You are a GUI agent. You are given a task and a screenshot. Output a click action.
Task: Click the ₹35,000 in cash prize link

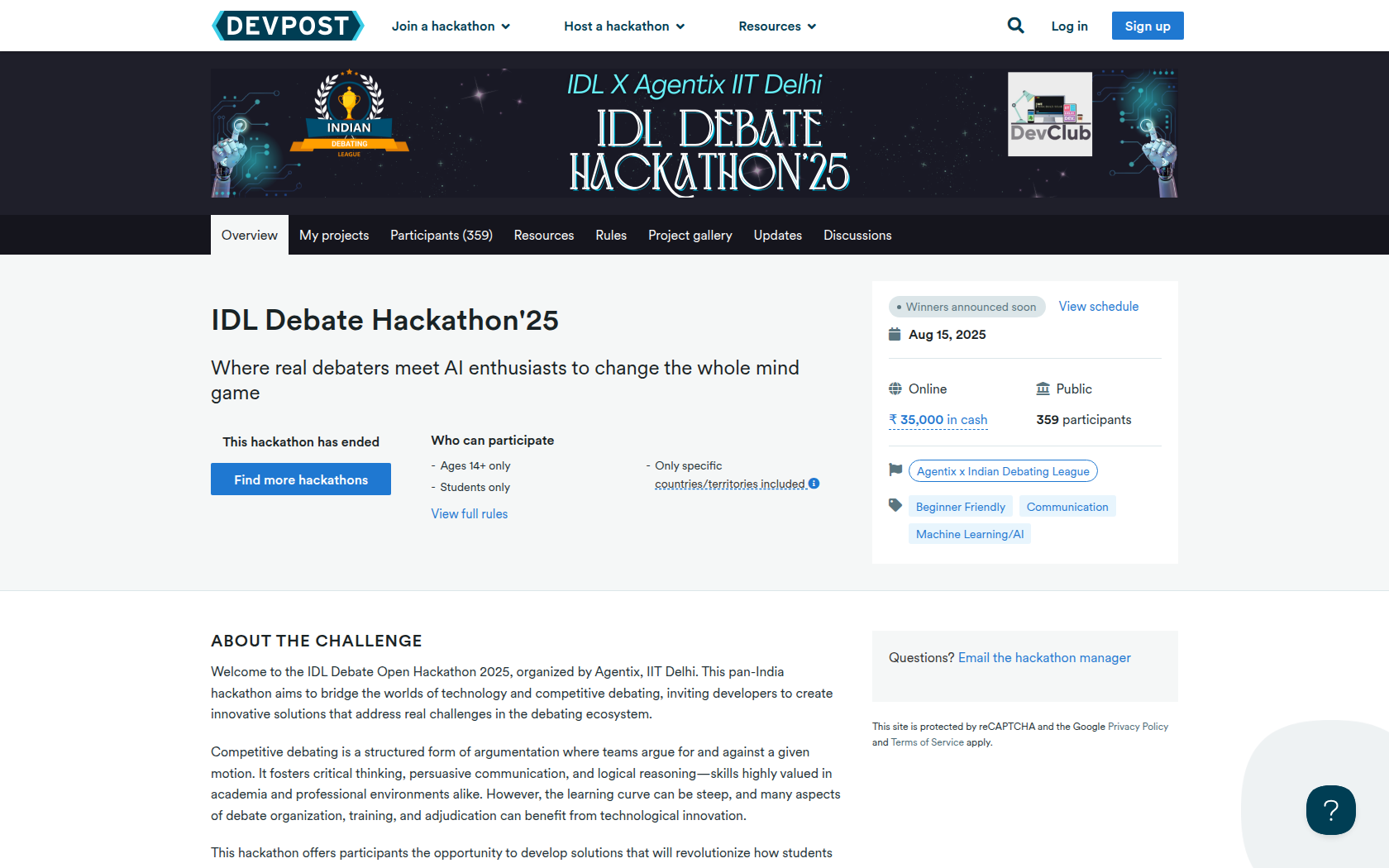938,420
